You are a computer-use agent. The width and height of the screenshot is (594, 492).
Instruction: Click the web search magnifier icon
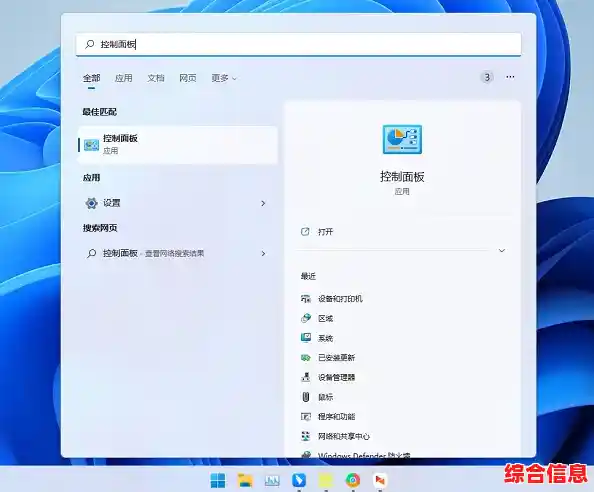(x=91, y=253)
